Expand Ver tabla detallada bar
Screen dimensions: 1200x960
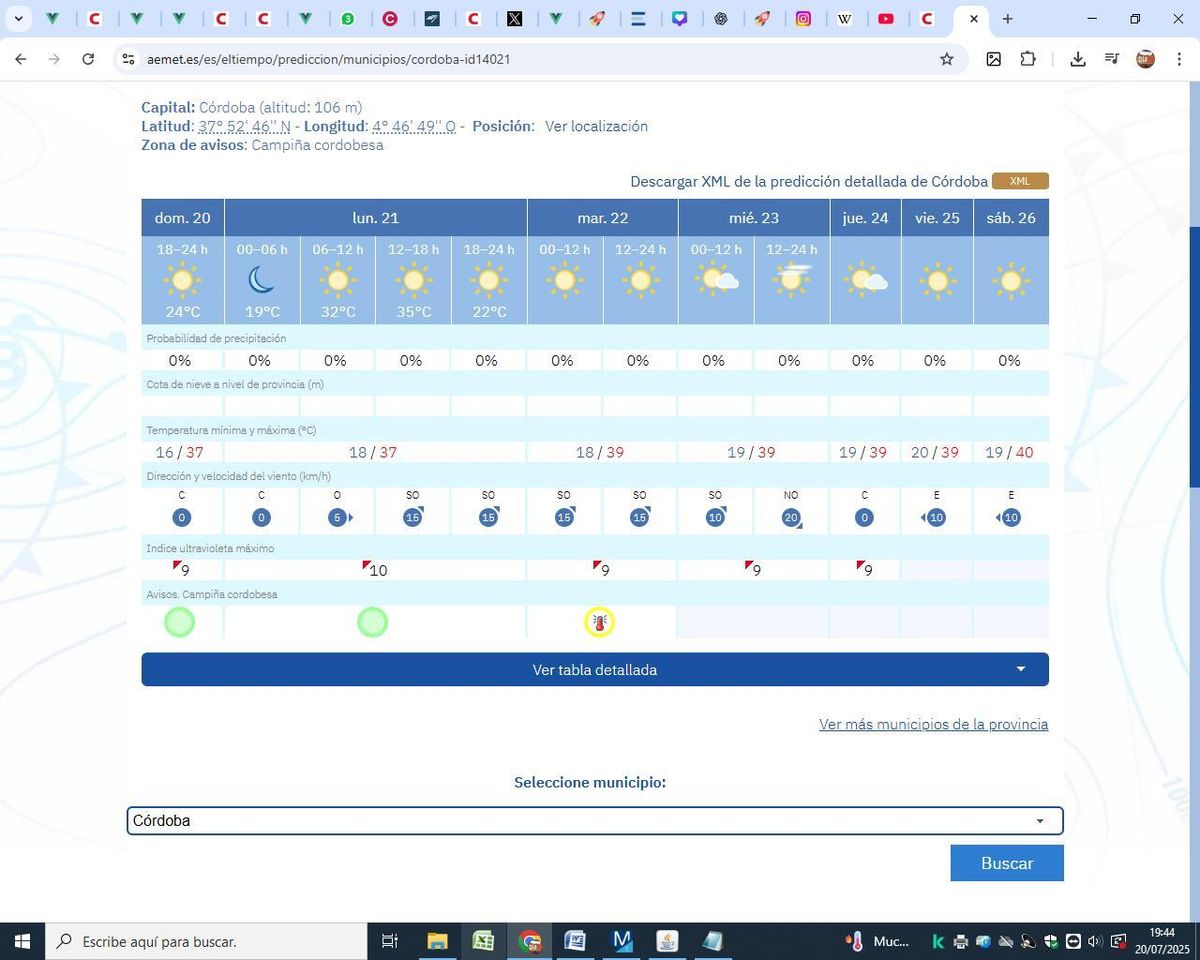[x=595, y=669]
